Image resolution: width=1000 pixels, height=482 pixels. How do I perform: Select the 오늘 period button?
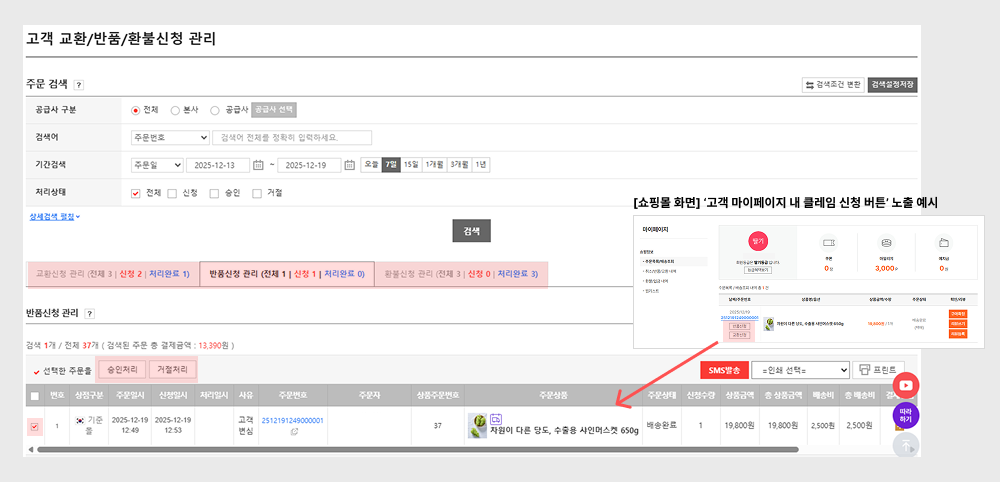click(371, 165)
